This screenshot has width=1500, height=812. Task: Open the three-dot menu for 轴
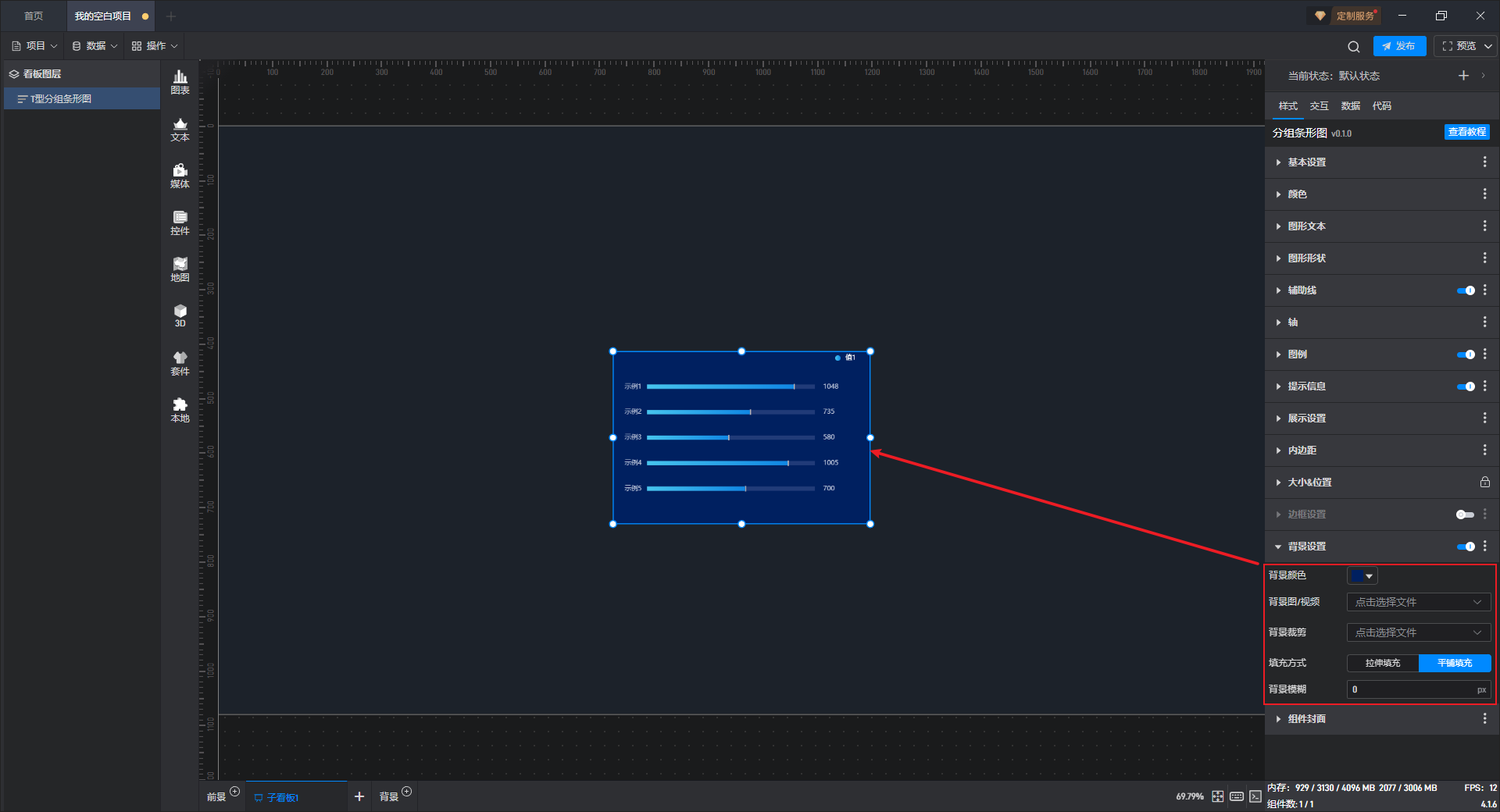(x=1484, y=322)
